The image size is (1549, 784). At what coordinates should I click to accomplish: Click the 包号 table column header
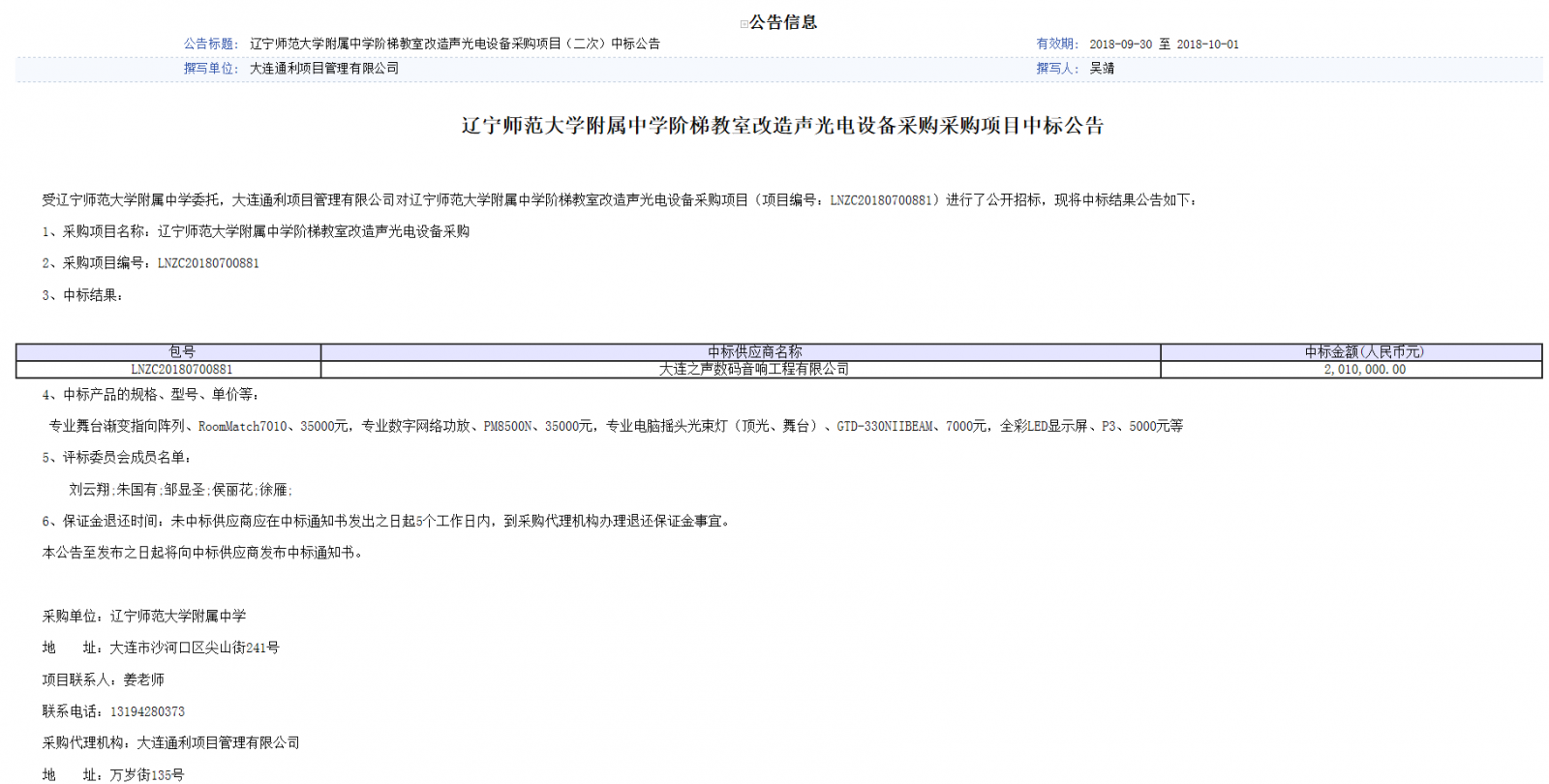[x=182, y=352]
